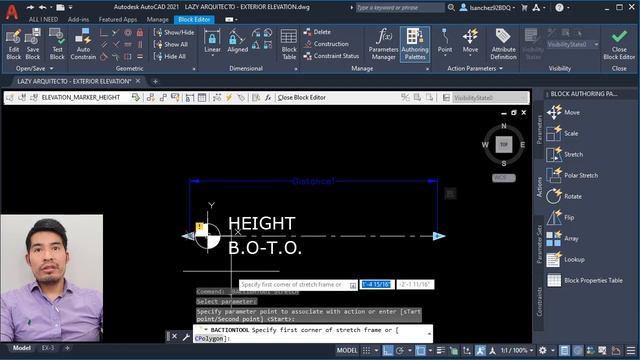Toggle grid display in status bar

tap(367, 350)
